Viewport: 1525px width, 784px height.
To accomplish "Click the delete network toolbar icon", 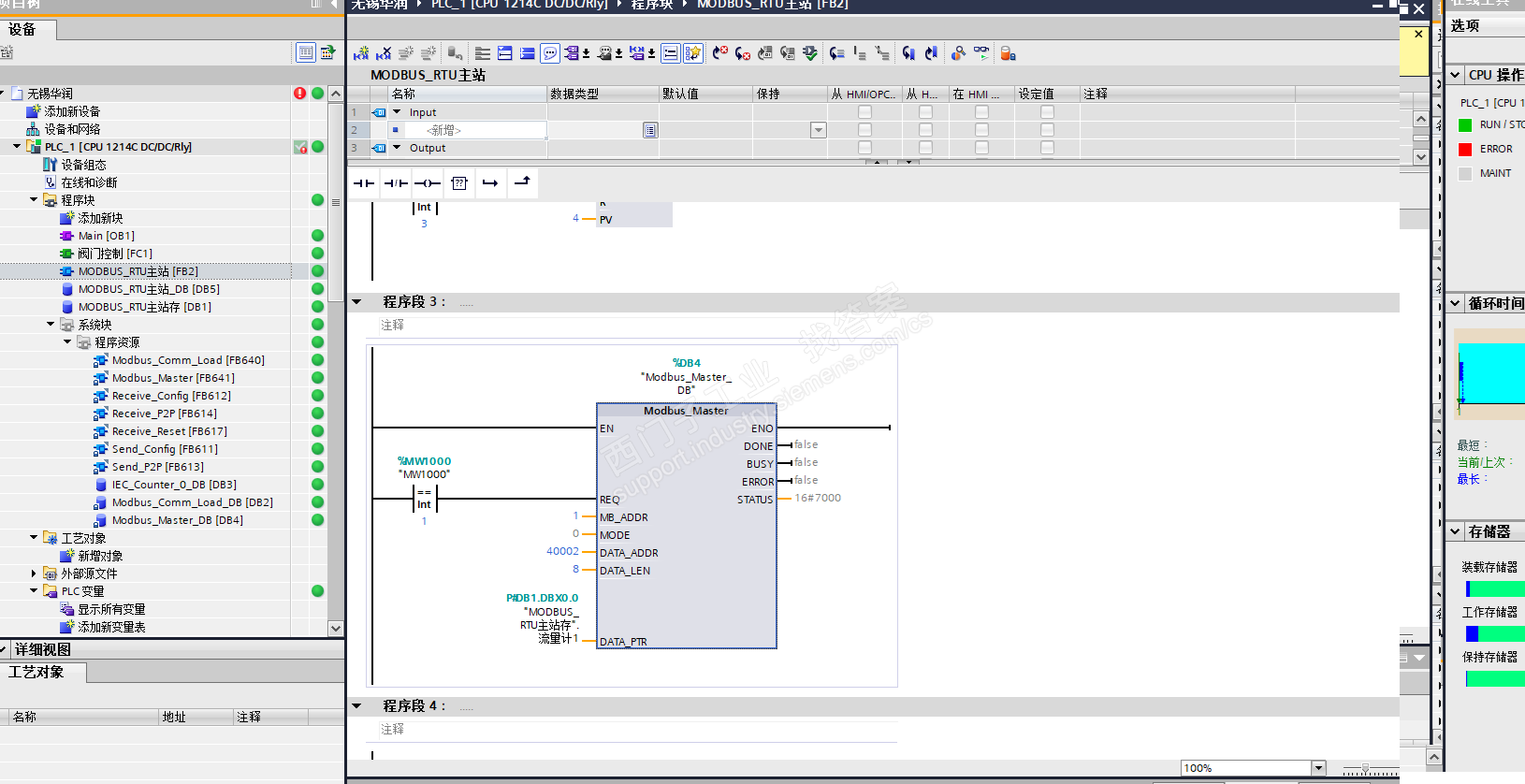I will tap(384, 53).
